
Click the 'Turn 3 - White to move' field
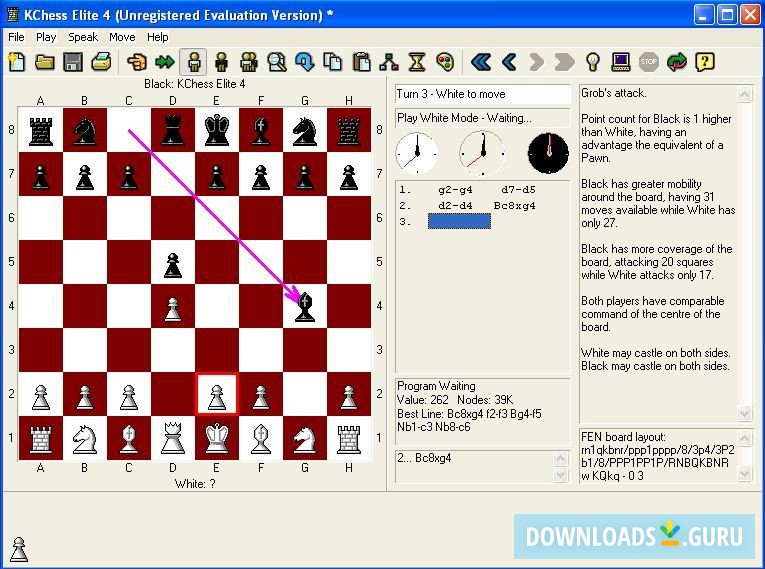point(483,94)
